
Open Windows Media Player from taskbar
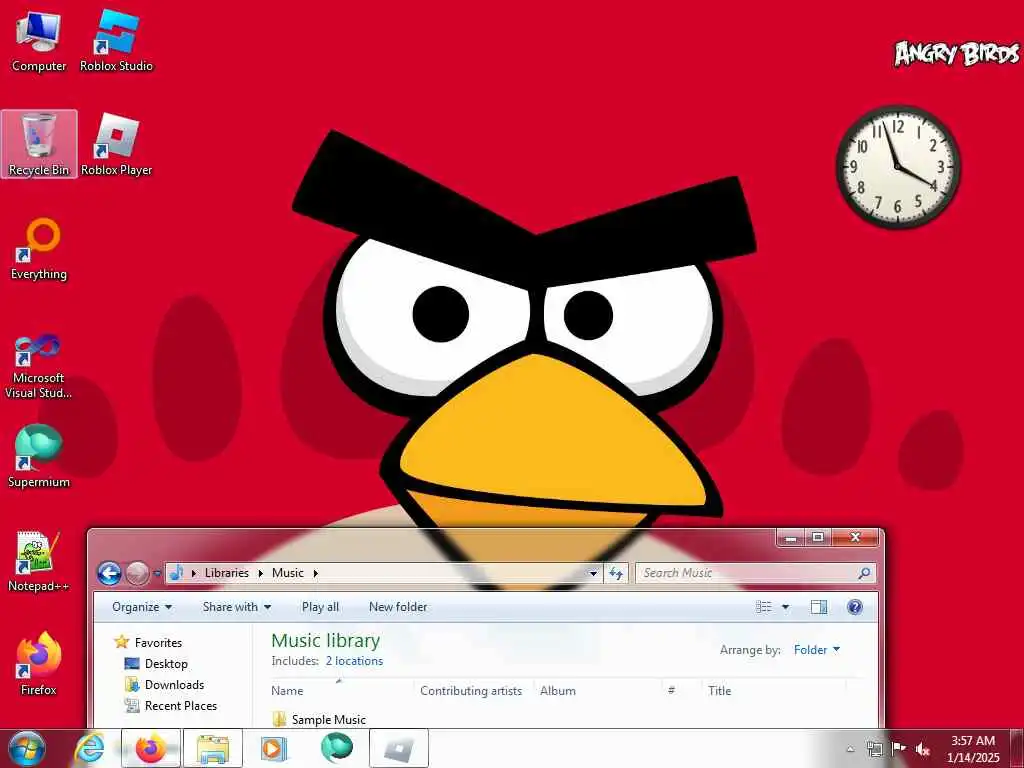pyautogui.click(x=274, y=748)
